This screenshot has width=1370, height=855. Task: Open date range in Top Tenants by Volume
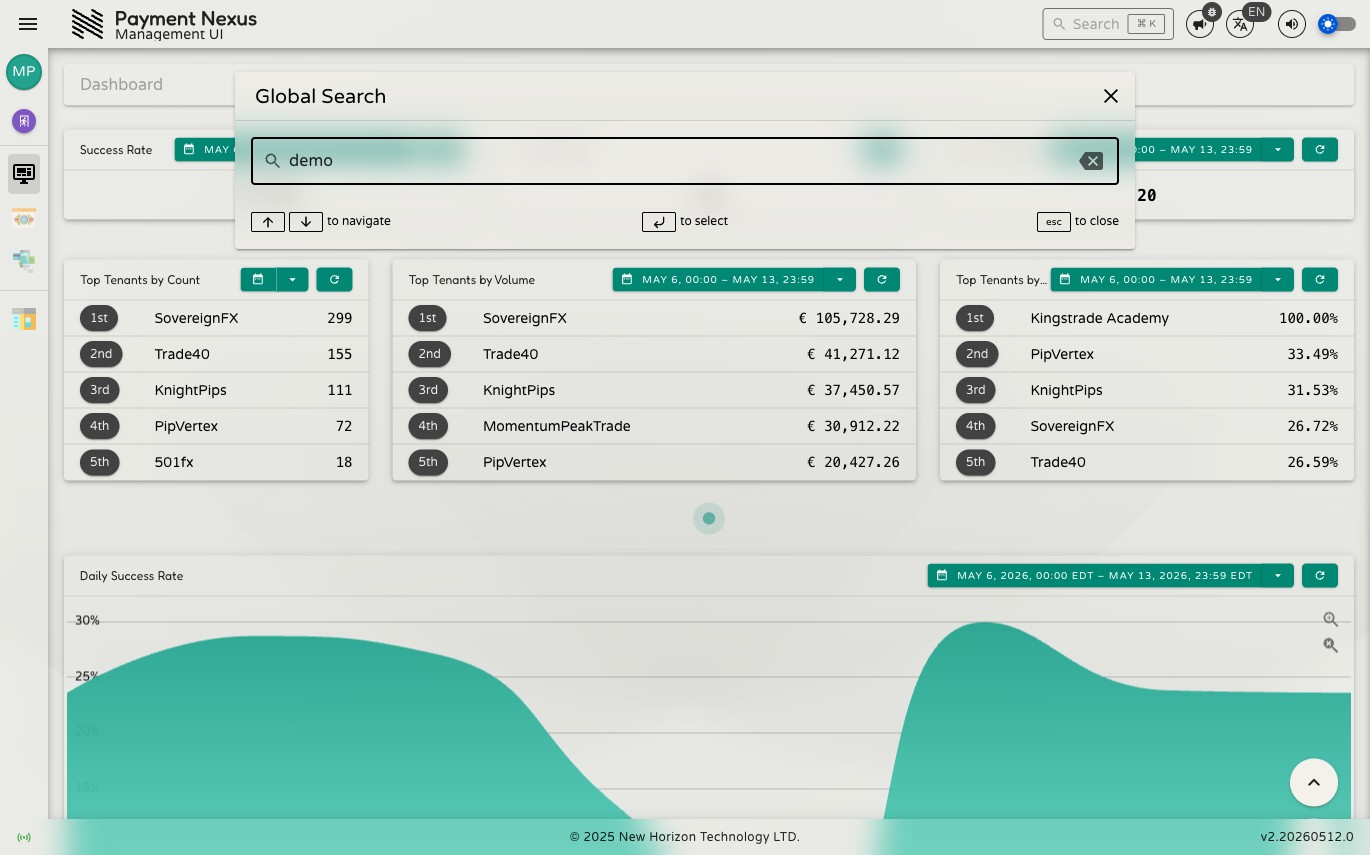719,280
